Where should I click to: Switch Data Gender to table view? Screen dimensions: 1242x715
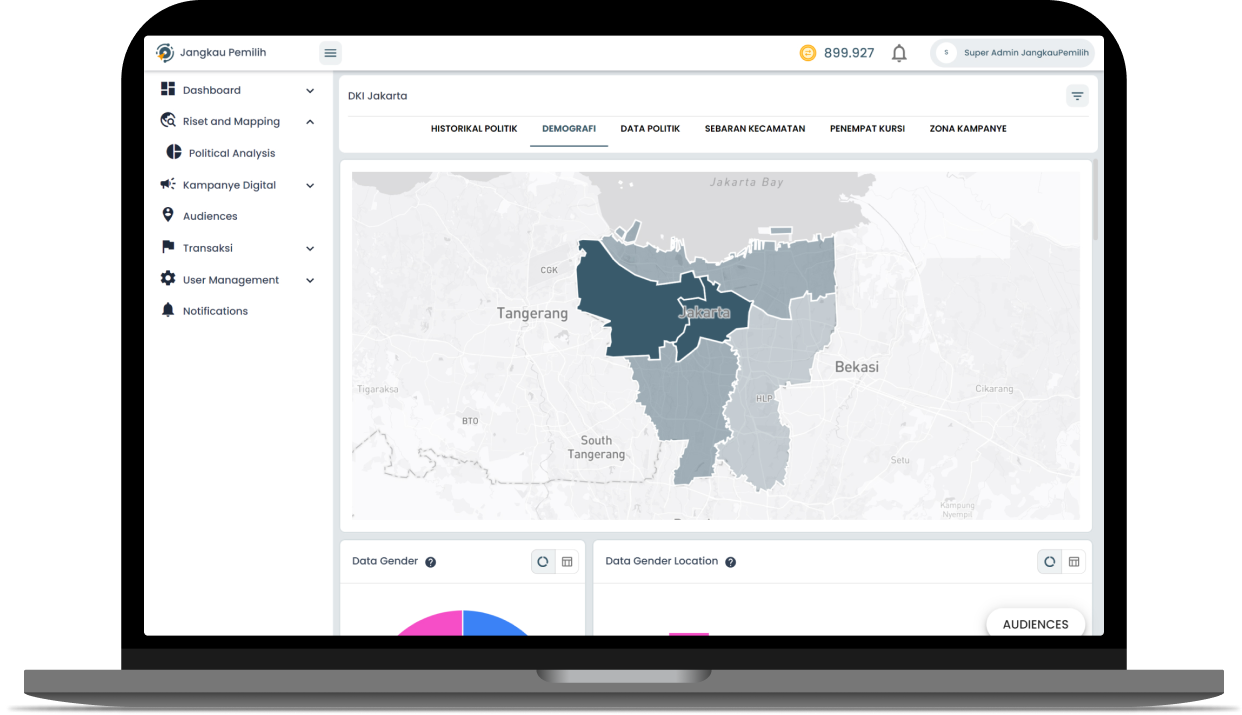coord(567,562)
